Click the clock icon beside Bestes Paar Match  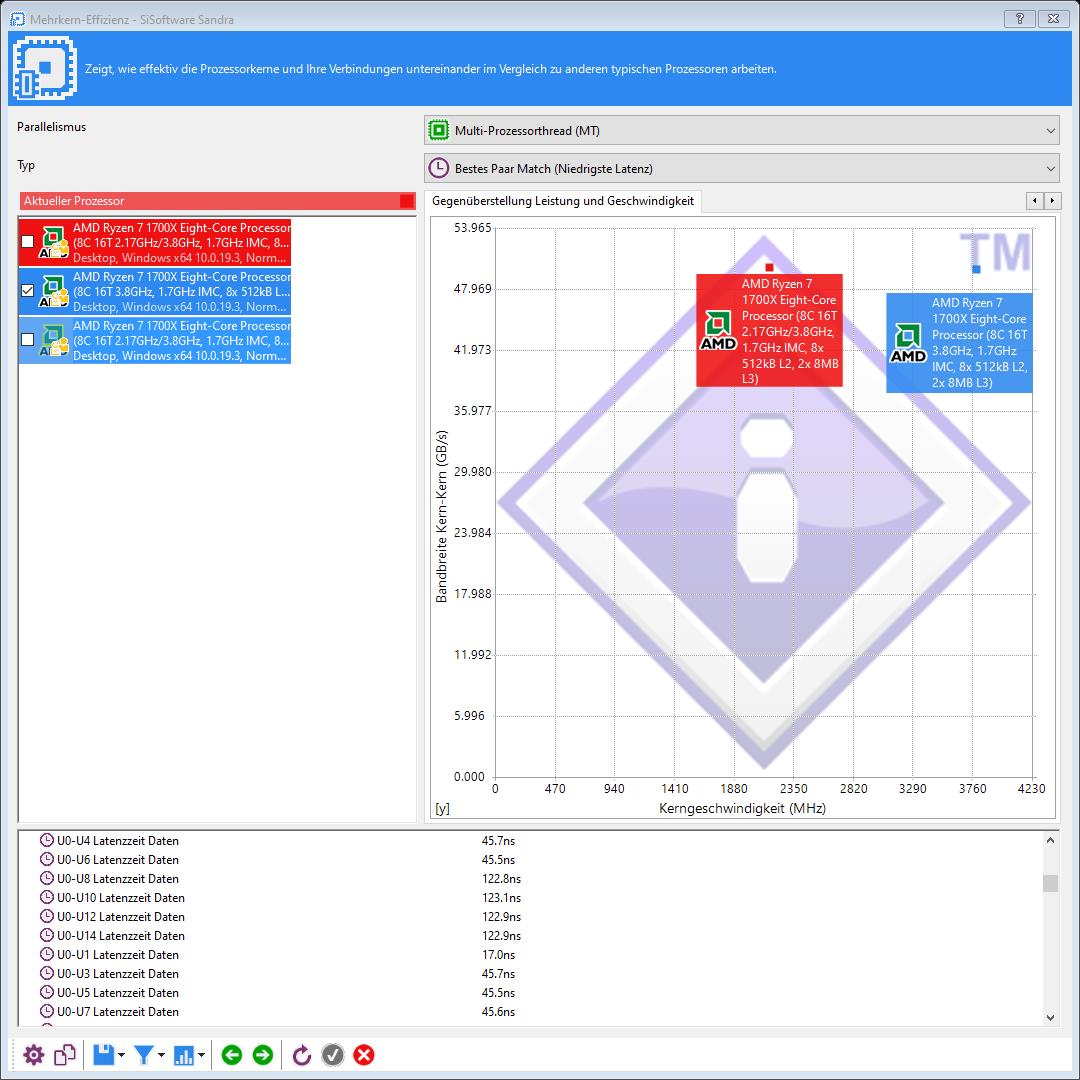[438, 168]
